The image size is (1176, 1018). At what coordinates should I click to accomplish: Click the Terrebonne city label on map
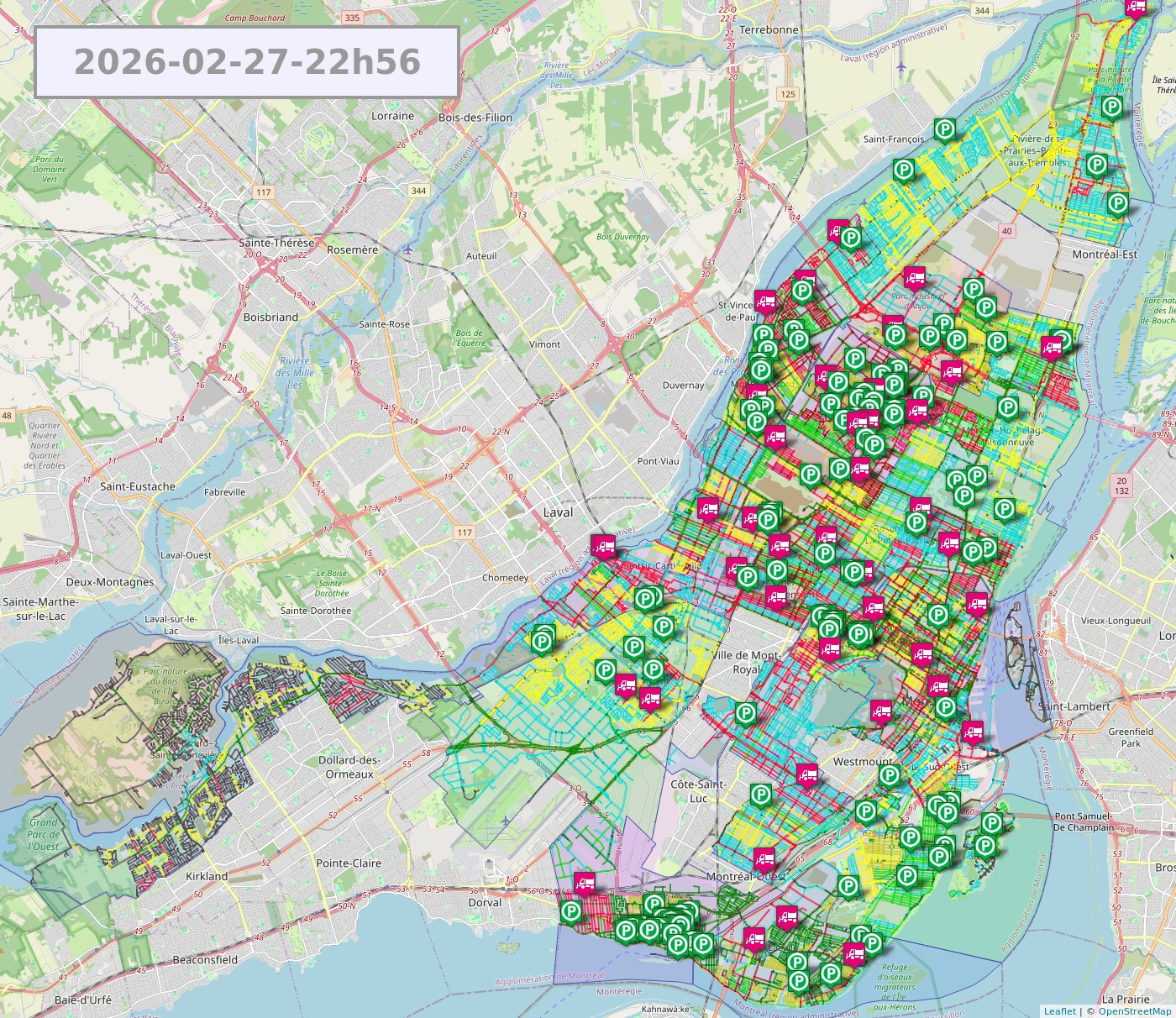click(x=769, y=29)
